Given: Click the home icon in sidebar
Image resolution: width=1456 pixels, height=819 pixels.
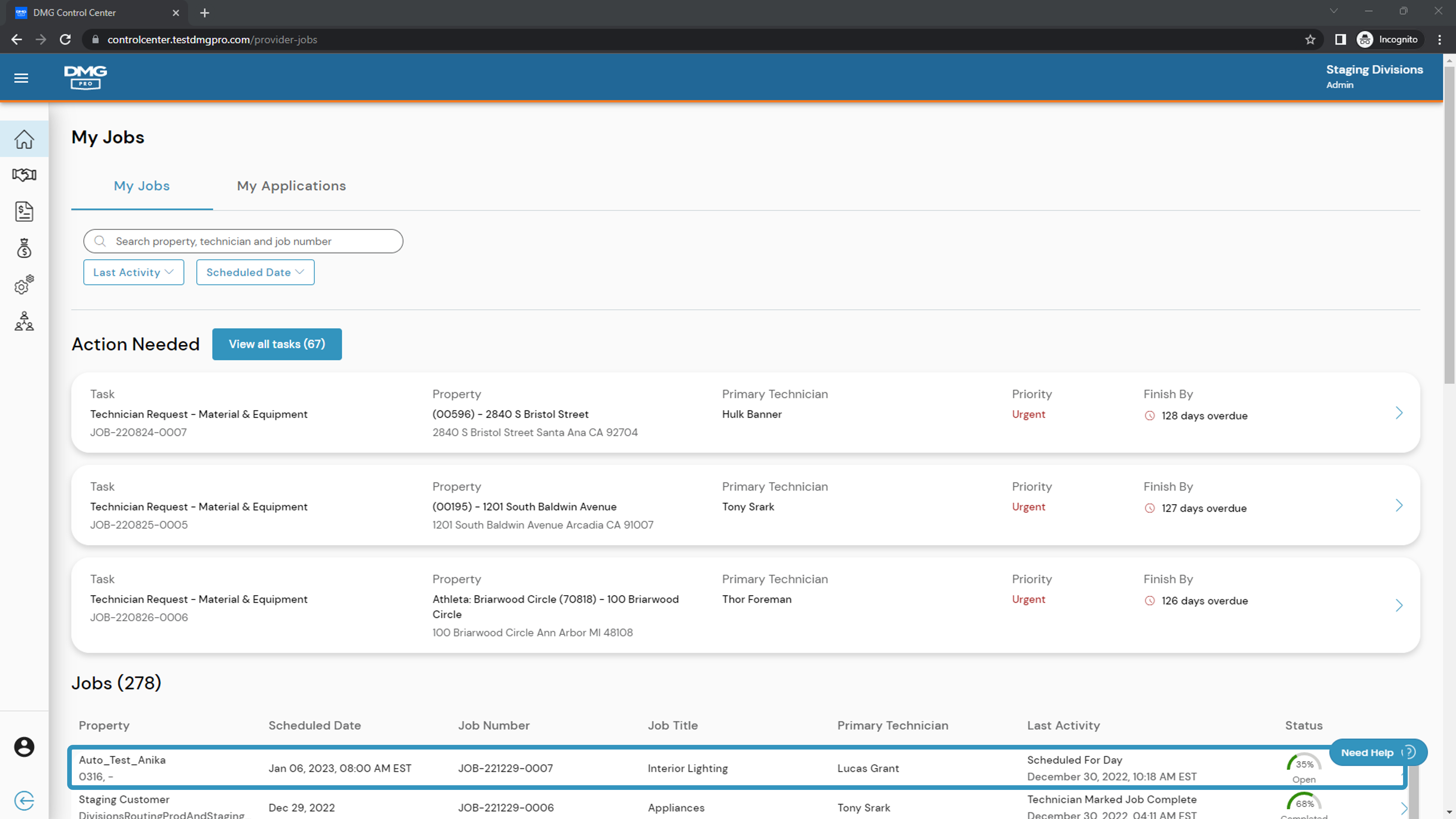Looking at the screenshot, I should [24, 139].
